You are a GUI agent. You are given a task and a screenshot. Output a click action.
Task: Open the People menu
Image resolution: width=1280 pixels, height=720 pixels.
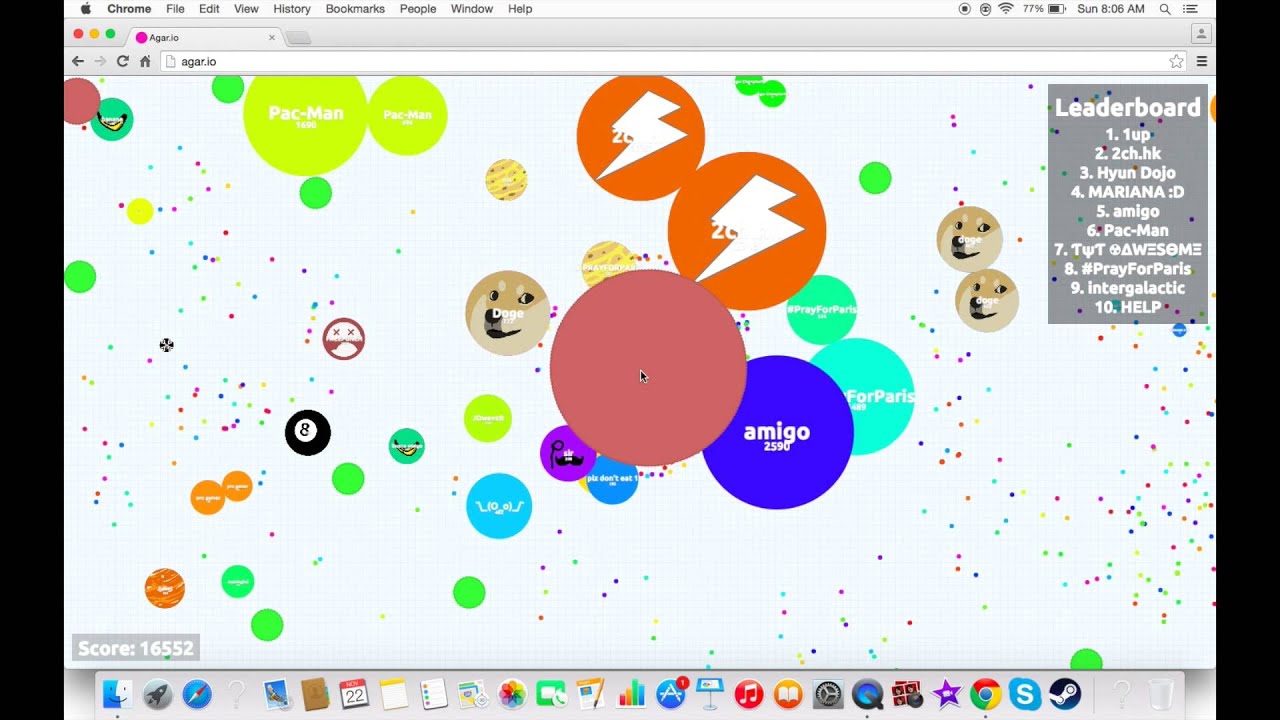[418, 9]
